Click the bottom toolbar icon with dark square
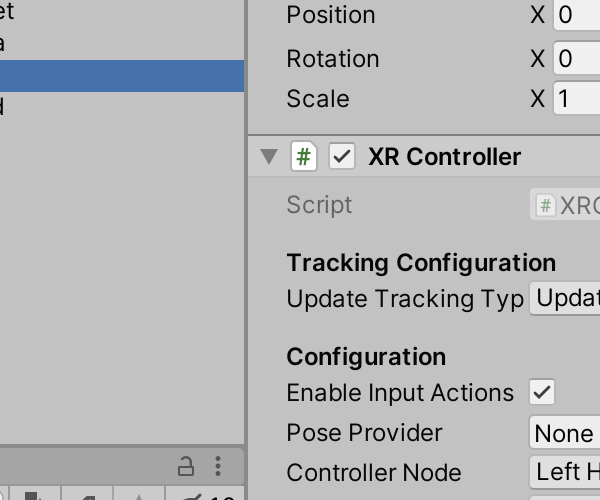Image resolution: width=600 pixels, height=500 pixels. (34, 495)
